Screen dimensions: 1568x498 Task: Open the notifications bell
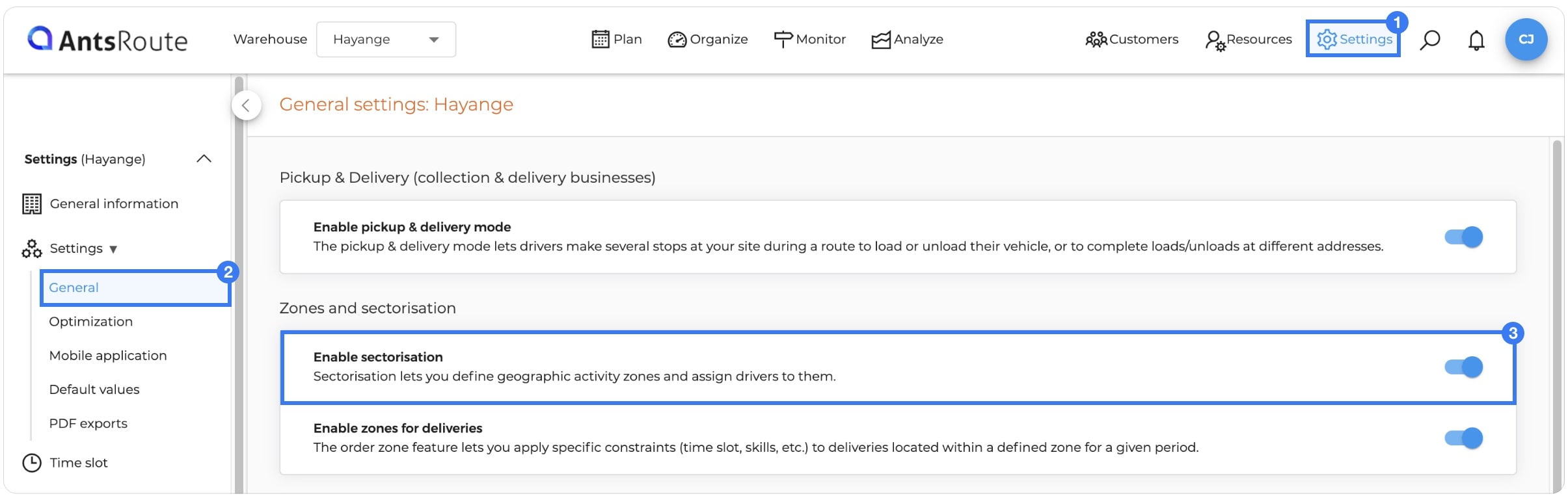[1476, 40]
